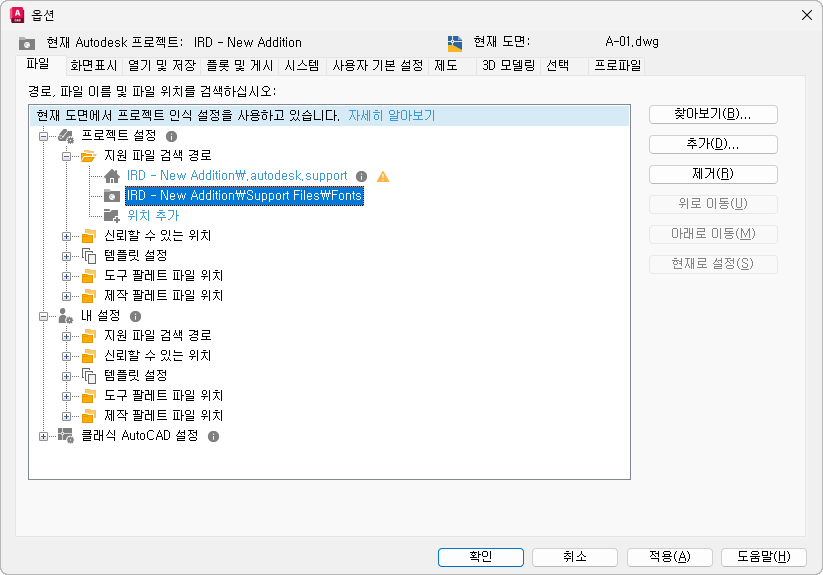The height and width of the screenshot is (575, 823).
Task: Select 내 설정 제작 팔레트 파일 위치 label
Action: click(x=163, y=416)
